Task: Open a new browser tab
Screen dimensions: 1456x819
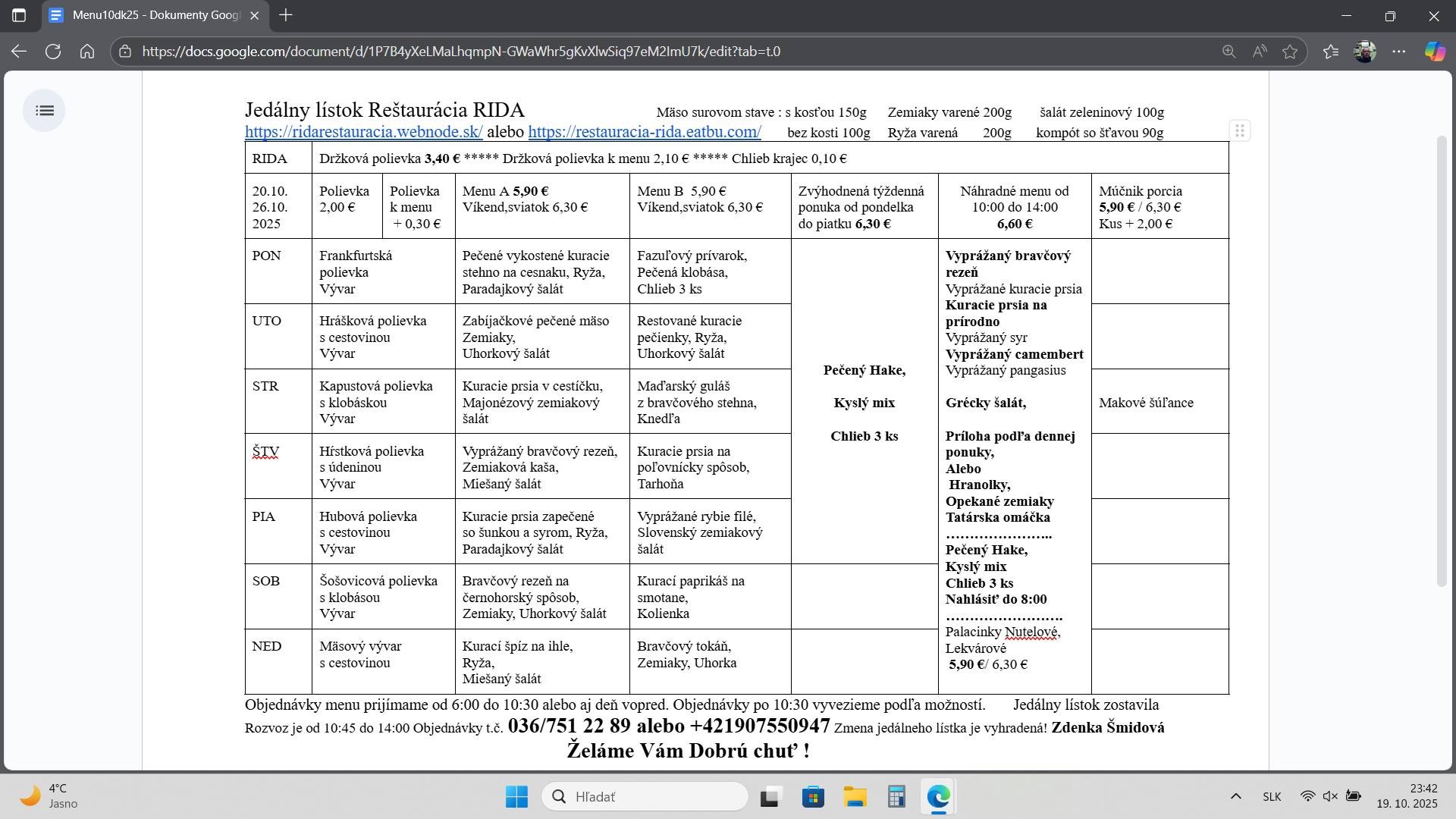Action: pyautogui.click(x=286, y=15)
